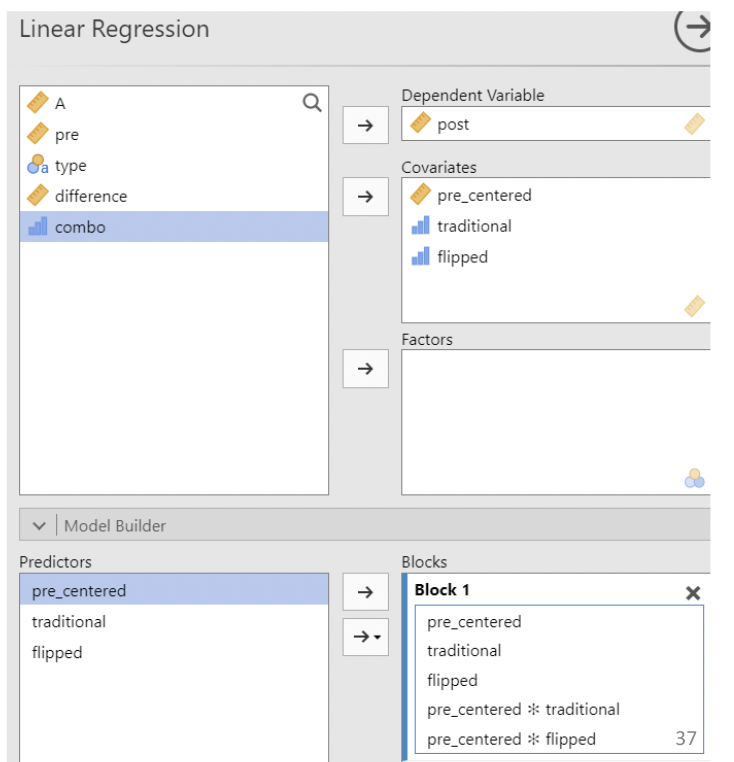This screenshot has height=762, width=734.
Task: Move variable to Dependent Variable with arrow
Action: 365,125
